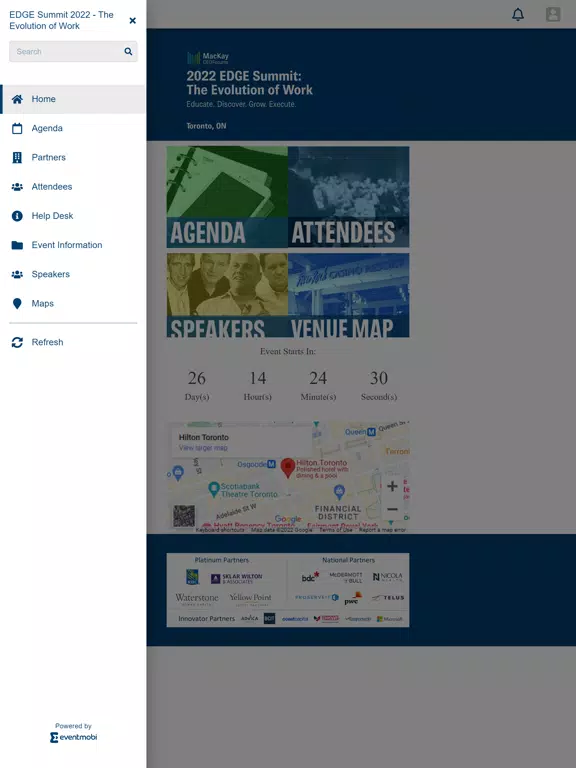576x768 pixels.
Task: Open the Partners menu item
Action: tap(73, 157)
